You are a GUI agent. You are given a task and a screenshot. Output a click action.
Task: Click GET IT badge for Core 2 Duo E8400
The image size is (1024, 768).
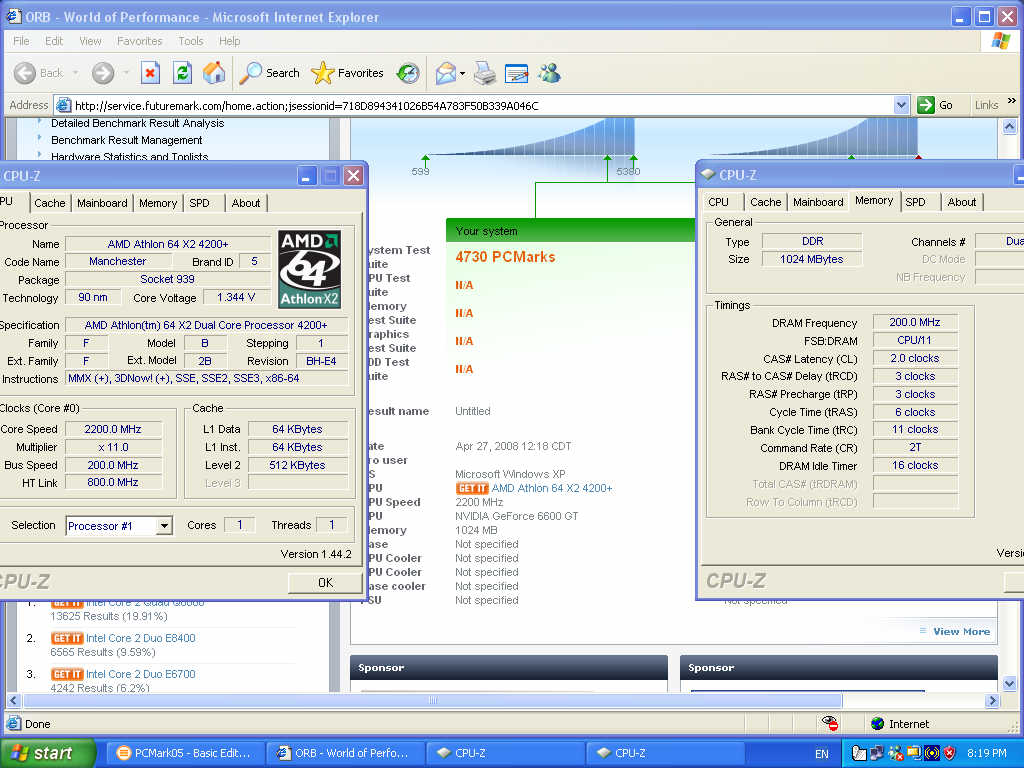[67, 638]
